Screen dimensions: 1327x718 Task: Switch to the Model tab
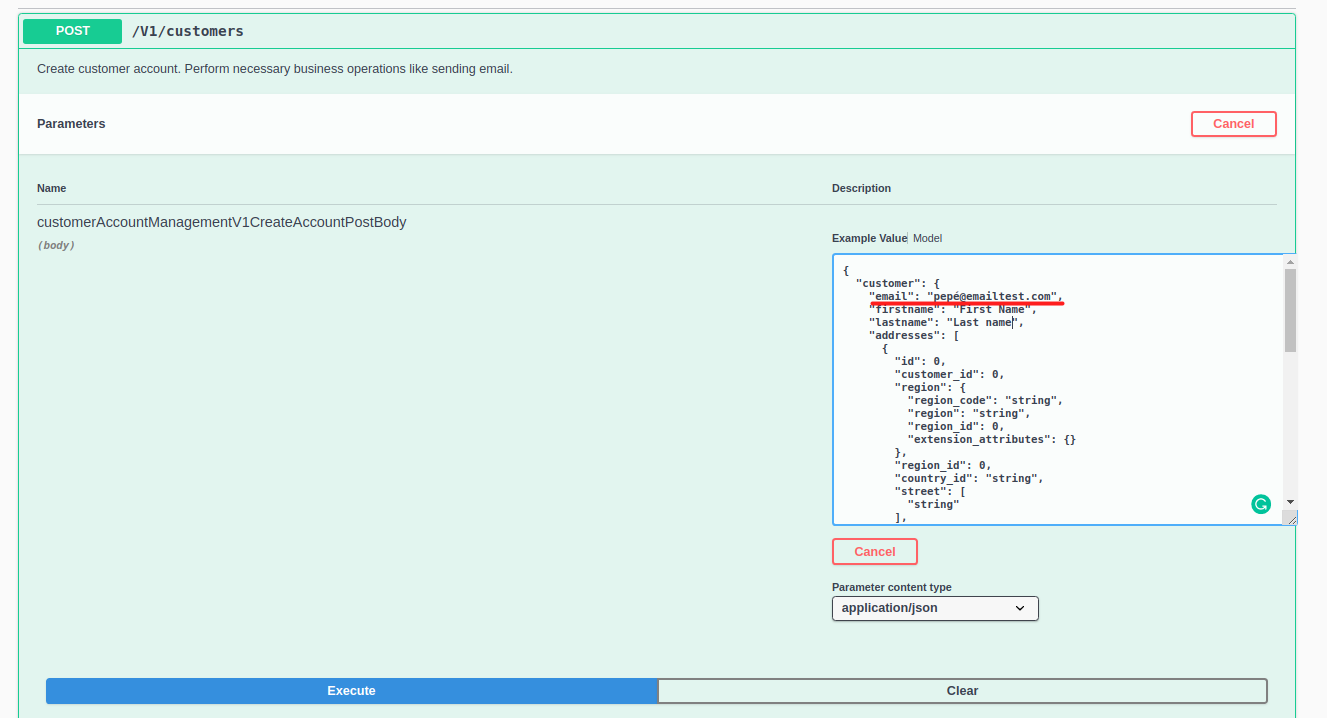point(927,238)
